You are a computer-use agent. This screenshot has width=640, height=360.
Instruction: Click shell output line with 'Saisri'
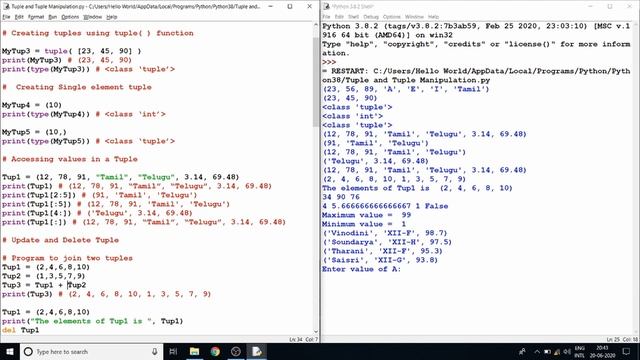(x=380, y=260)
